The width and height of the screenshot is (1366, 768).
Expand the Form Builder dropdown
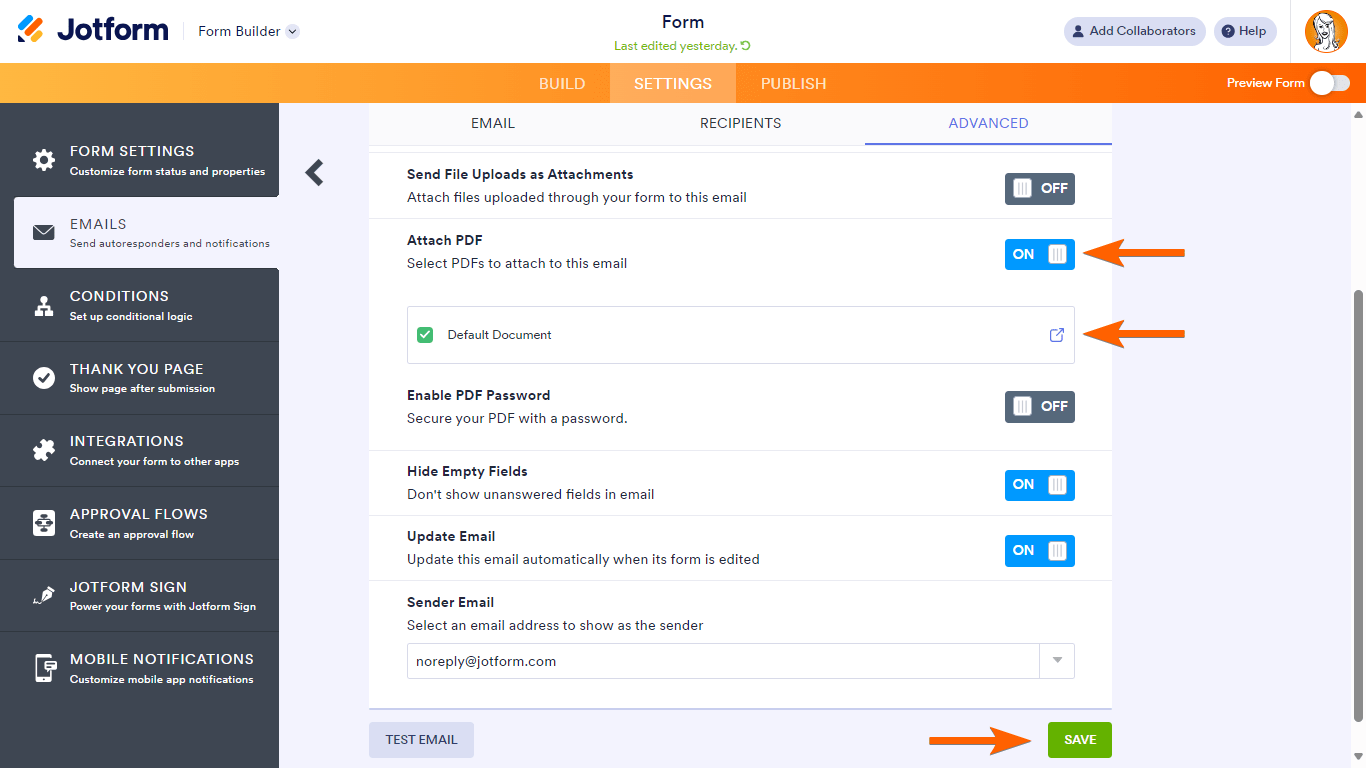[292, 31]
